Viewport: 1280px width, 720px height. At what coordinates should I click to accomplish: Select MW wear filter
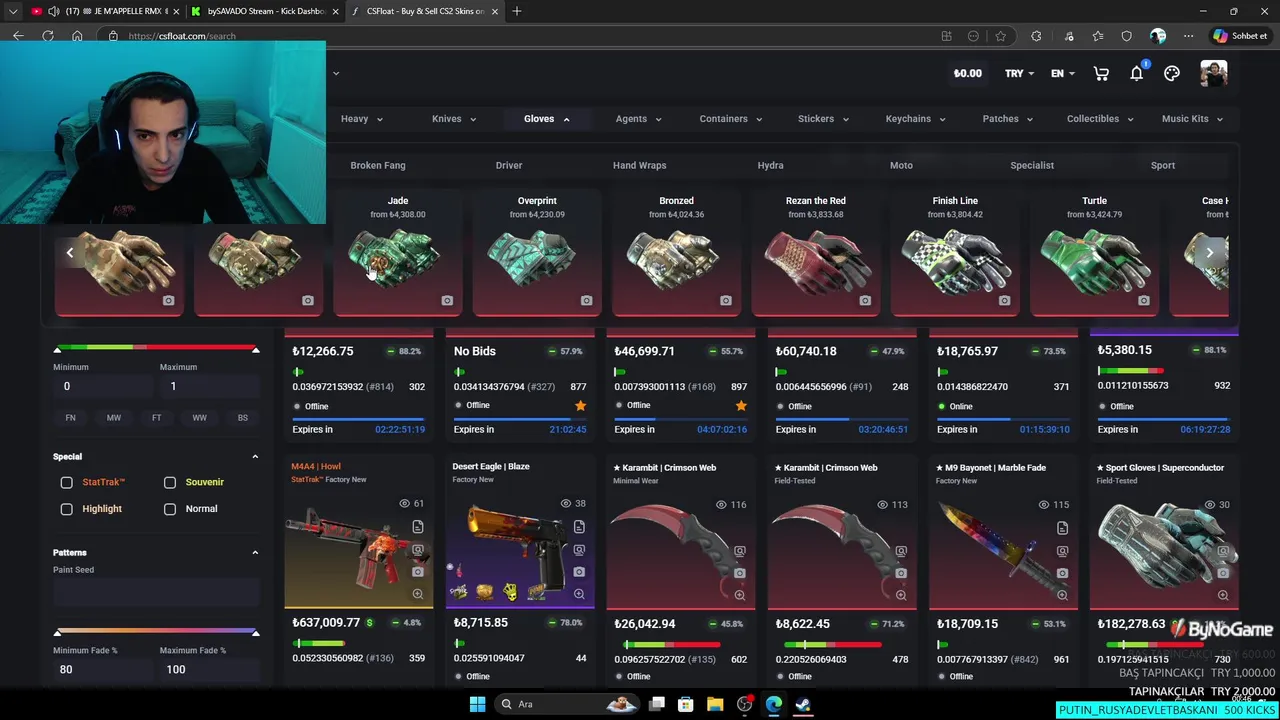pyautogui.click(x=113, y=418)
